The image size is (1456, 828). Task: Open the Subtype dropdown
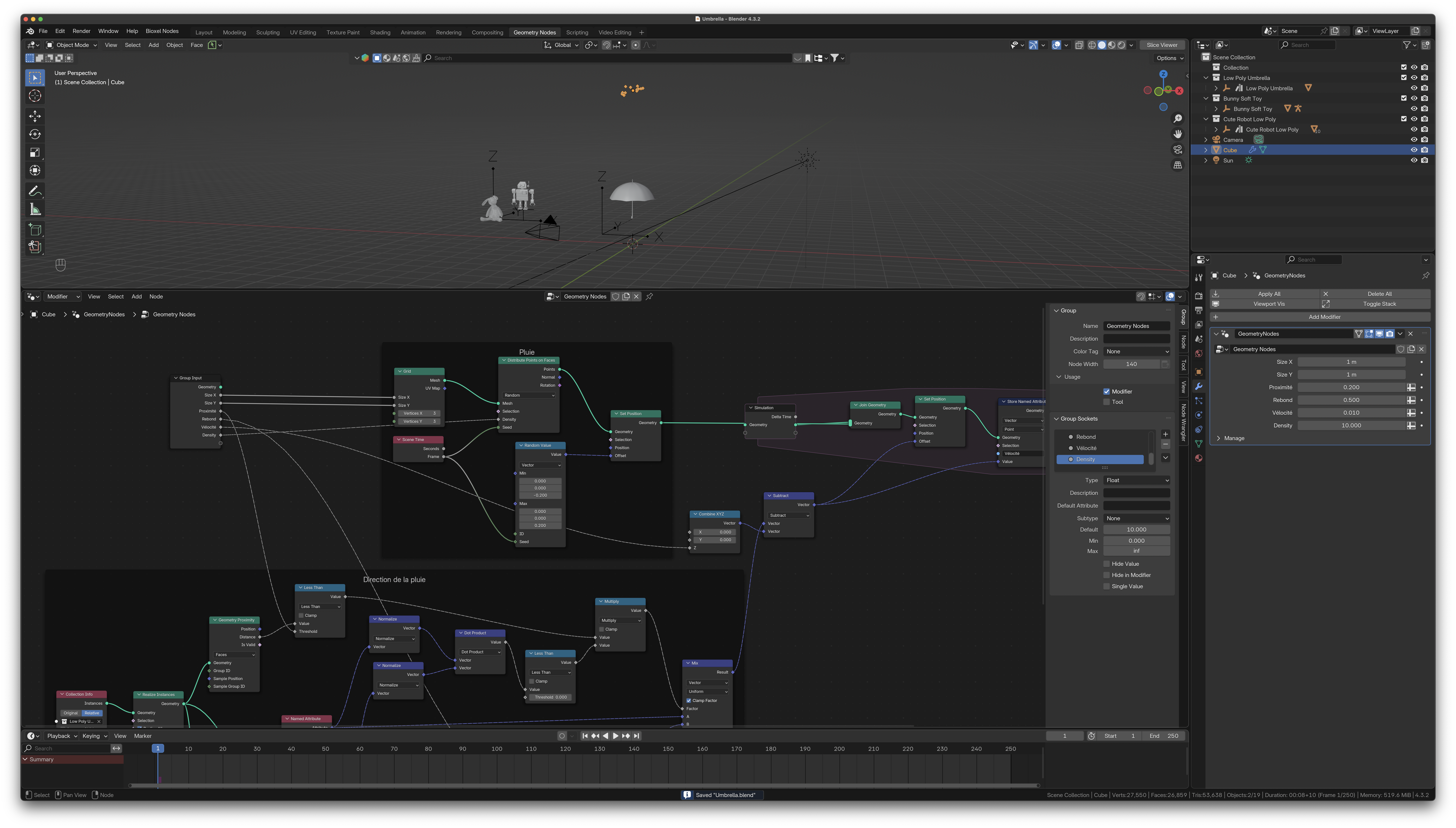click(x=1137, y=519)
